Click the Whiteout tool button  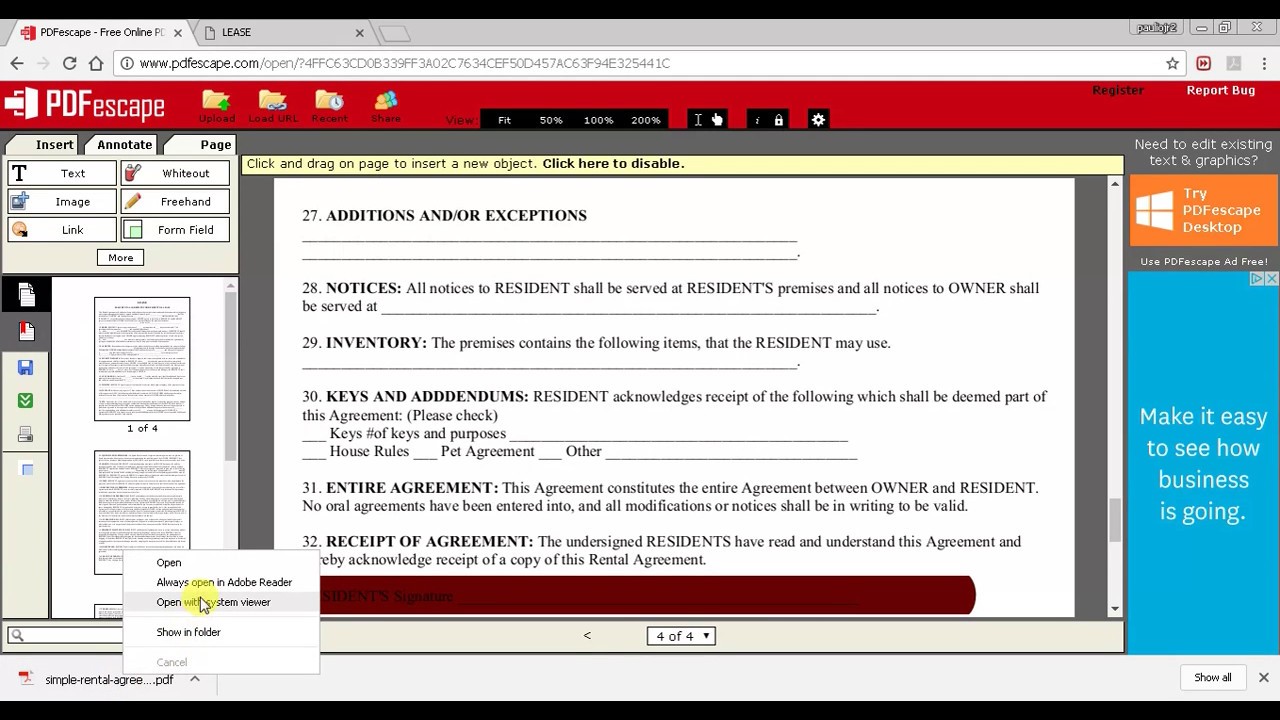coord(176,173)
